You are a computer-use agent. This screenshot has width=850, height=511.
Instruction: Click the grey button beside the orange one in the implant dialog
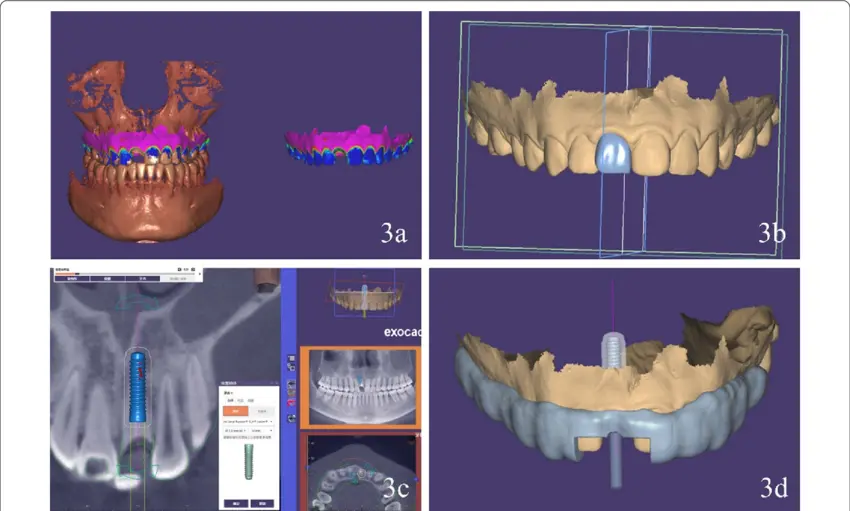tap(262, 411)
